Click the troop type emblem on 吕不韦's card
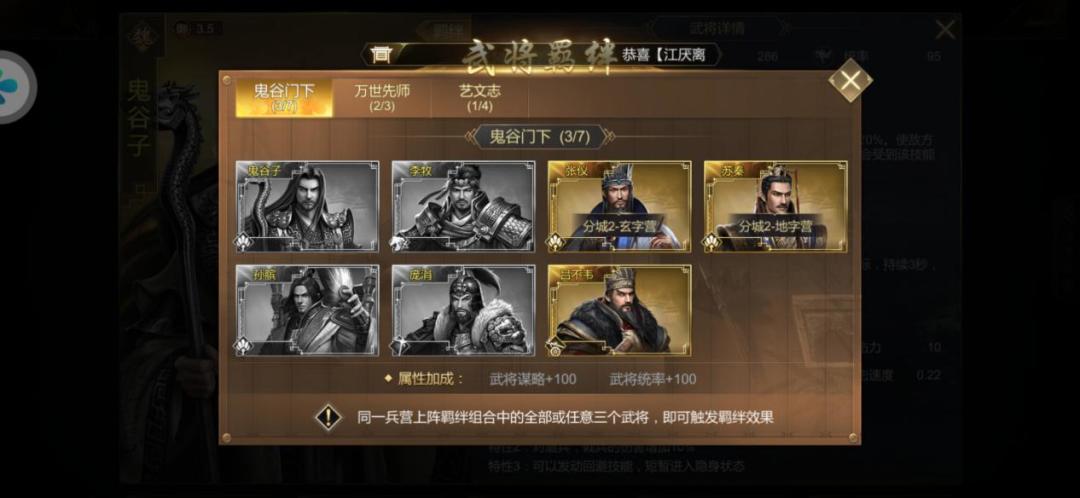The width and height of the screenshot is (1080, 498). click(556, 346)
